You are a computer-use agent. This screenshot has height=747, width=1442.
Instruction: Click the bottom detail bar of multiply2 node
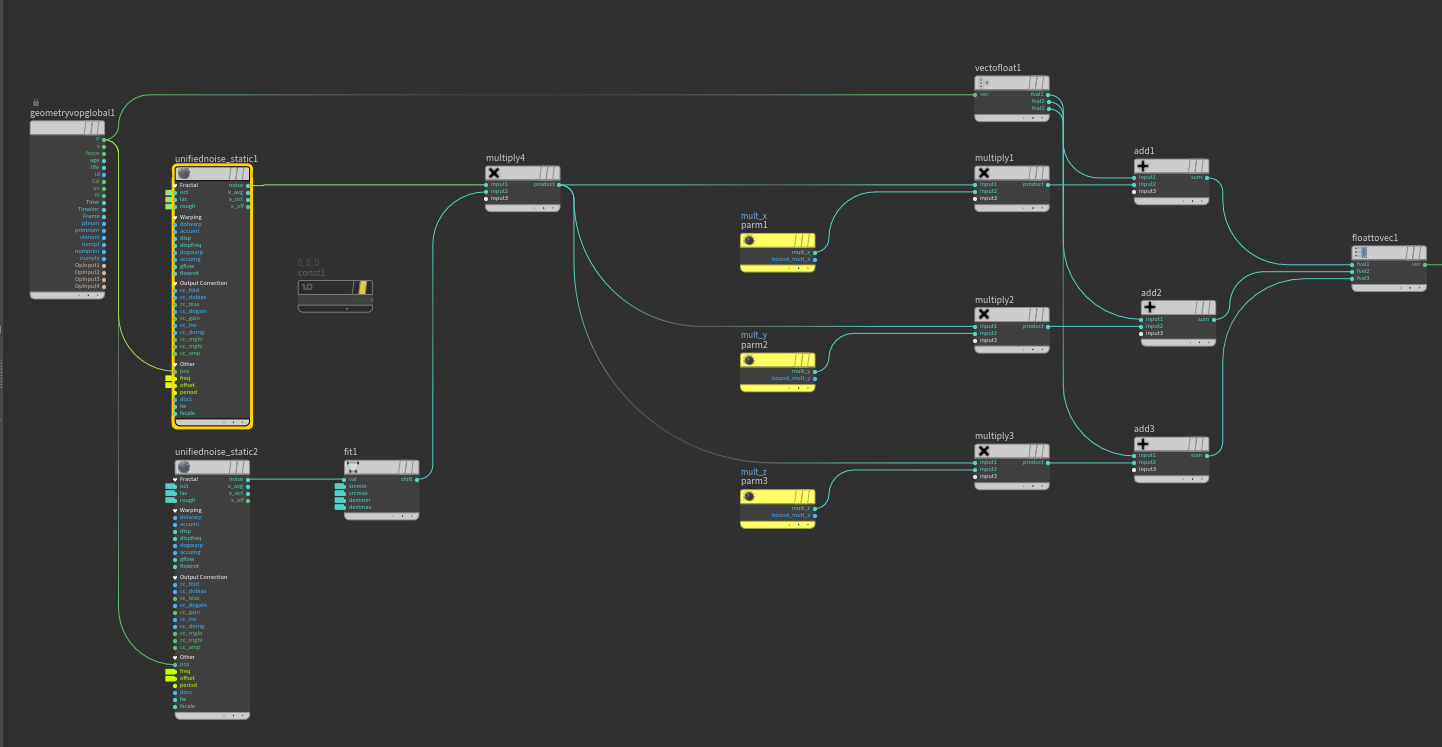(x=1012, y=350)
